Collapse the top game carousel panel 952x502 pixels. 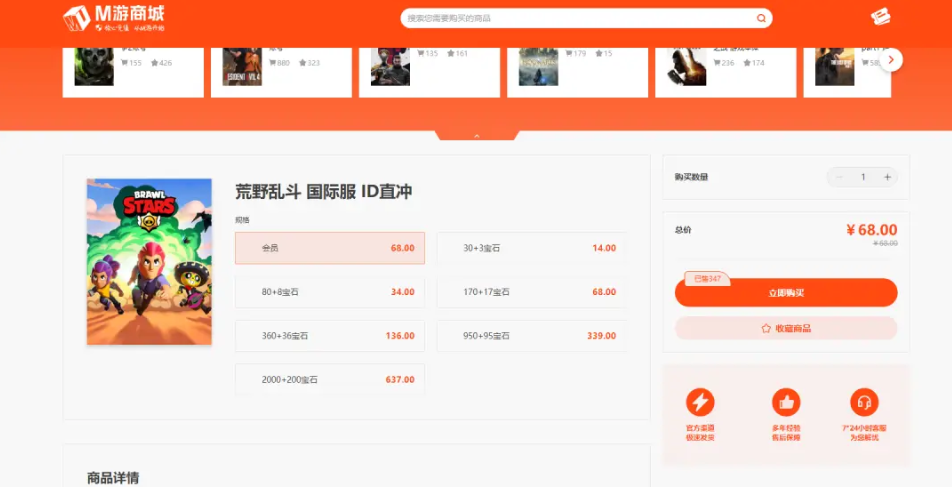(x=476, y=135)
